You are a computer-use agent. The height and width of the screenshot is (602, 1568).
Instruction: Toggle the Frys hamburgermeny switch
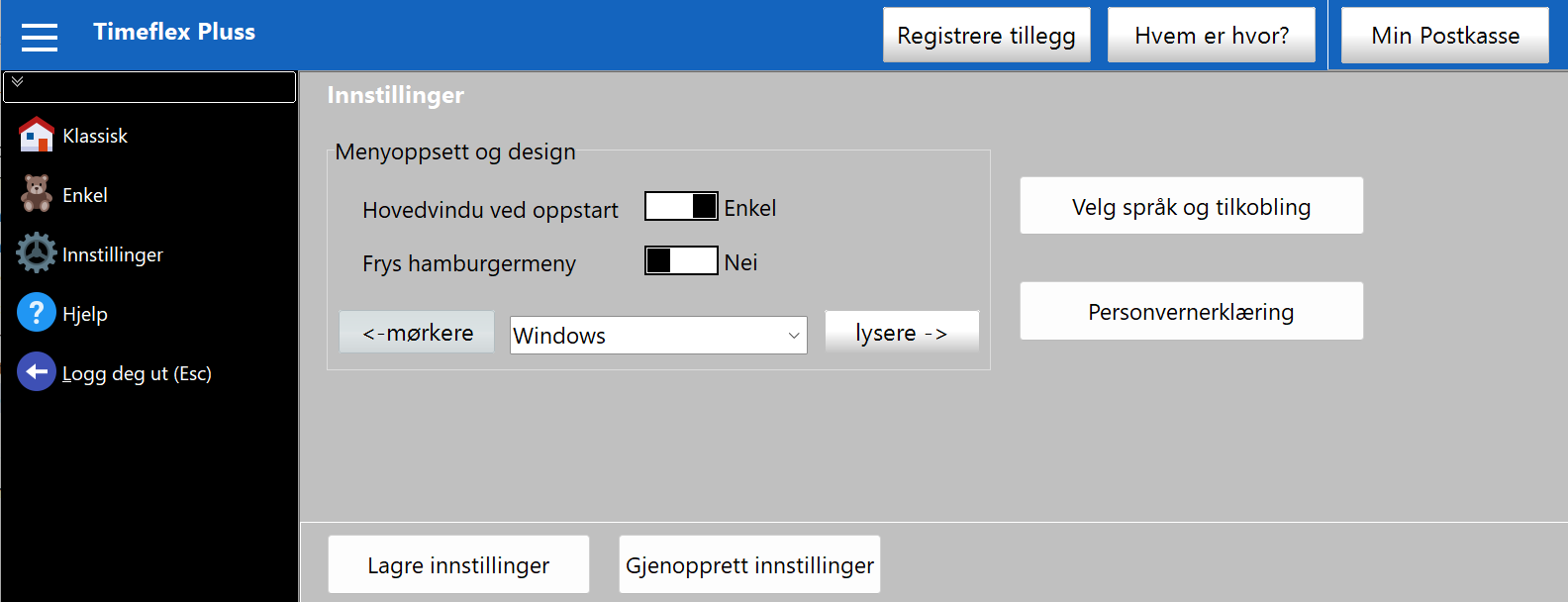point(681,261)
